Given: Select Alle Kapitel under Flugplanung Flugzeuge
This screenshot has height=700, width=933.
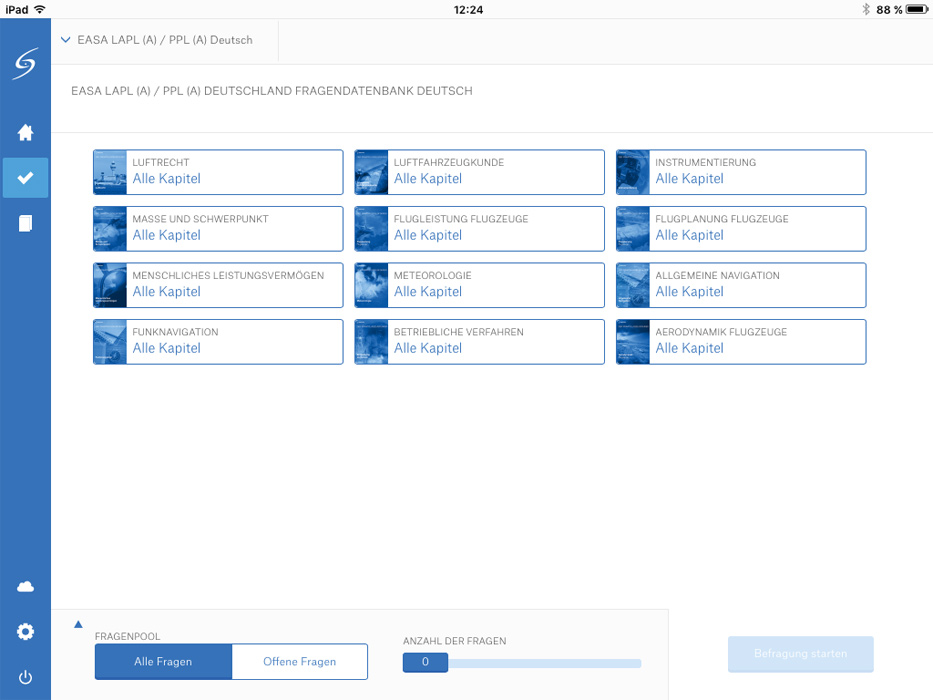Looking at the screenshot, I should pos(690,235).
